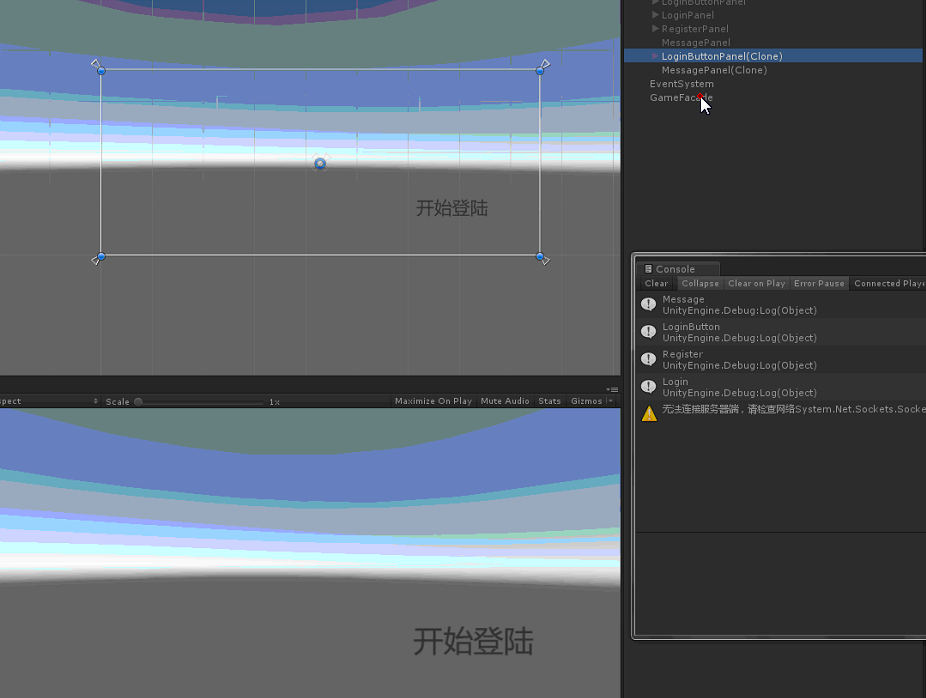The height and width of the screenshot is (698, 926).
Task: Click the info icon of Login log
Action: 648,387
